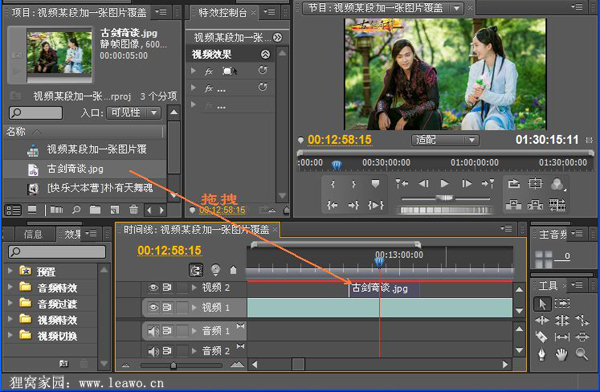Play the program monitor video
Screen dimensions: 600x392
(x=444, y=184)
